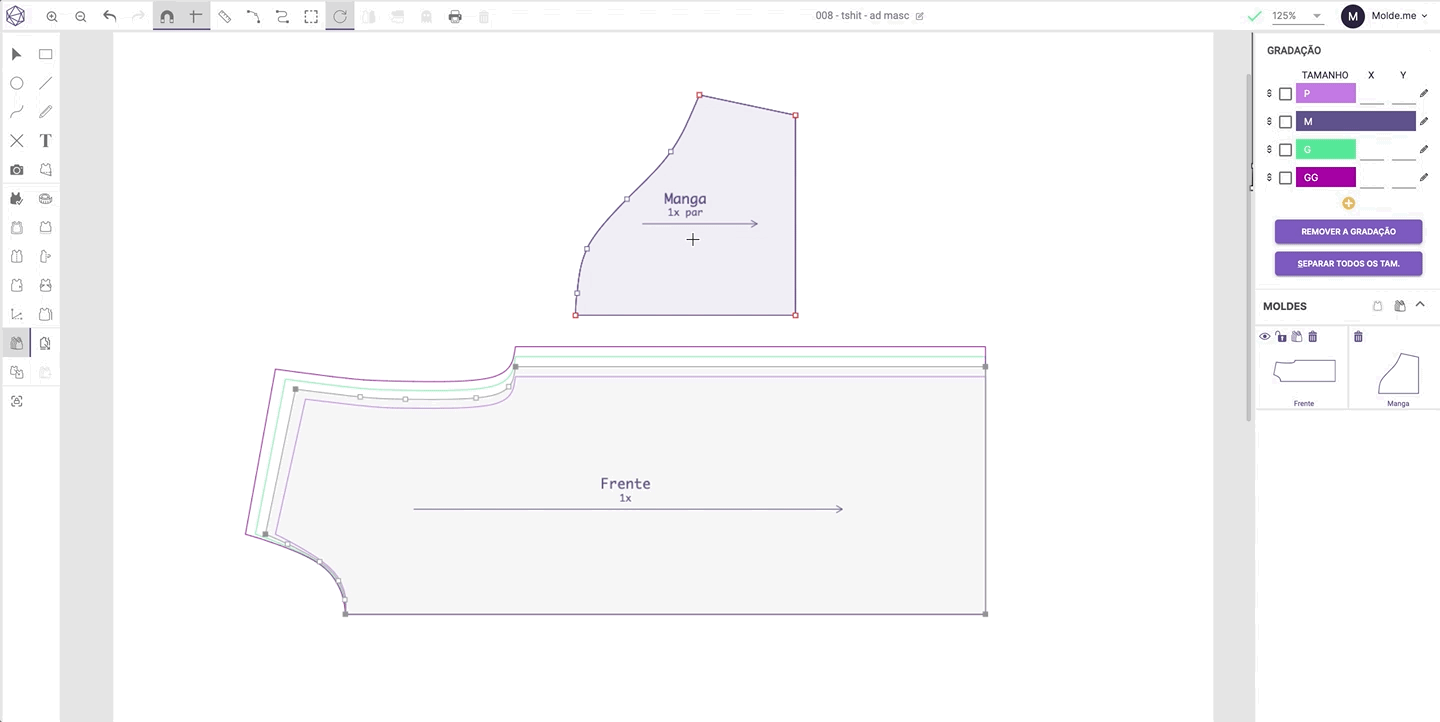This screenshot has height=722, width=1440.
Task: Toggle visibility eye of Frente mold
Action: pyautogui.click(x=1265, y=337)
